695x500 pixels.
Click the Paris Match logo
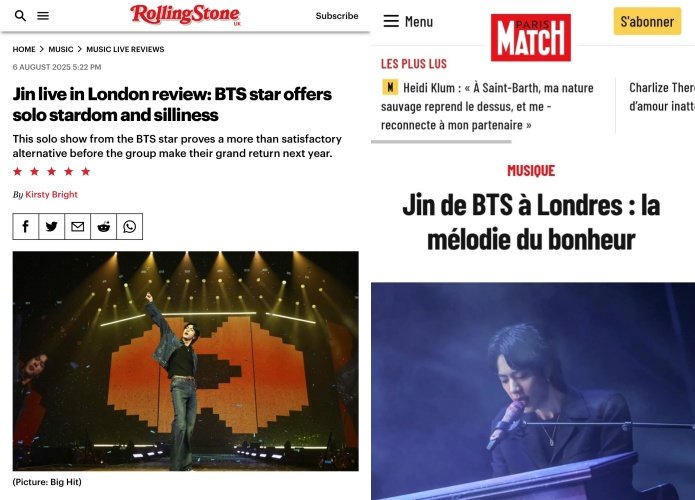pos(531,37)
